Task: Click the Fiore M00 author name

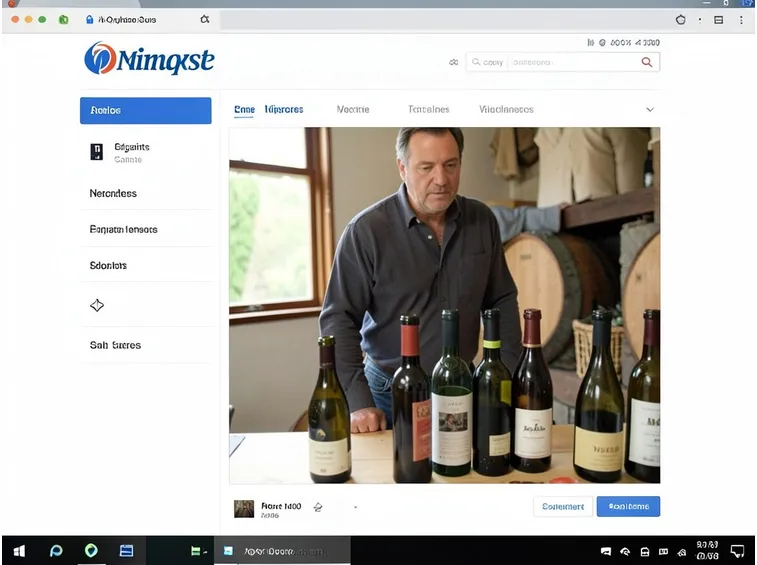Action: [281, 506]
